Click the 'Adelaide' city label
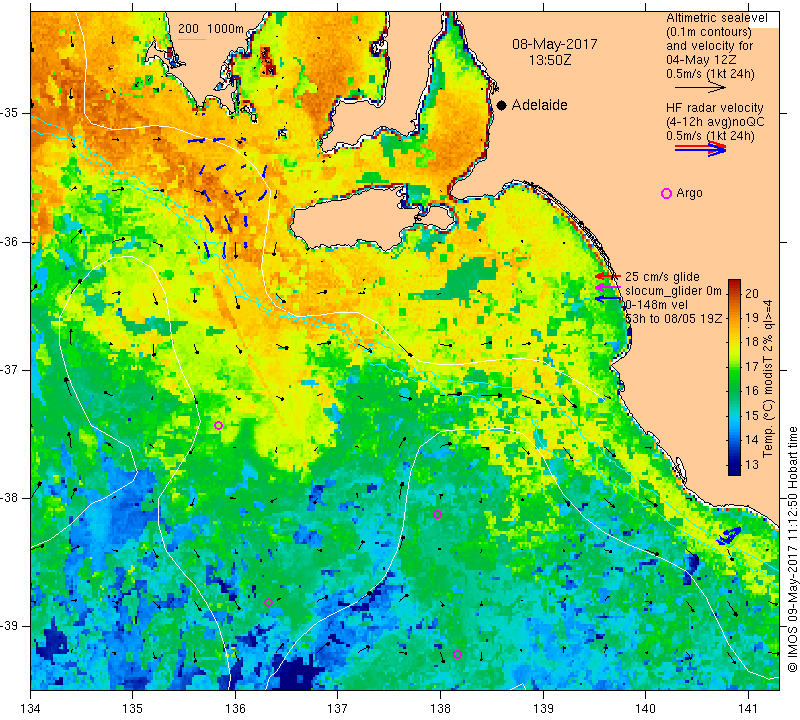The height and width of the screenshot is (720, 800). pyautogui.click(x=539, y=105)
